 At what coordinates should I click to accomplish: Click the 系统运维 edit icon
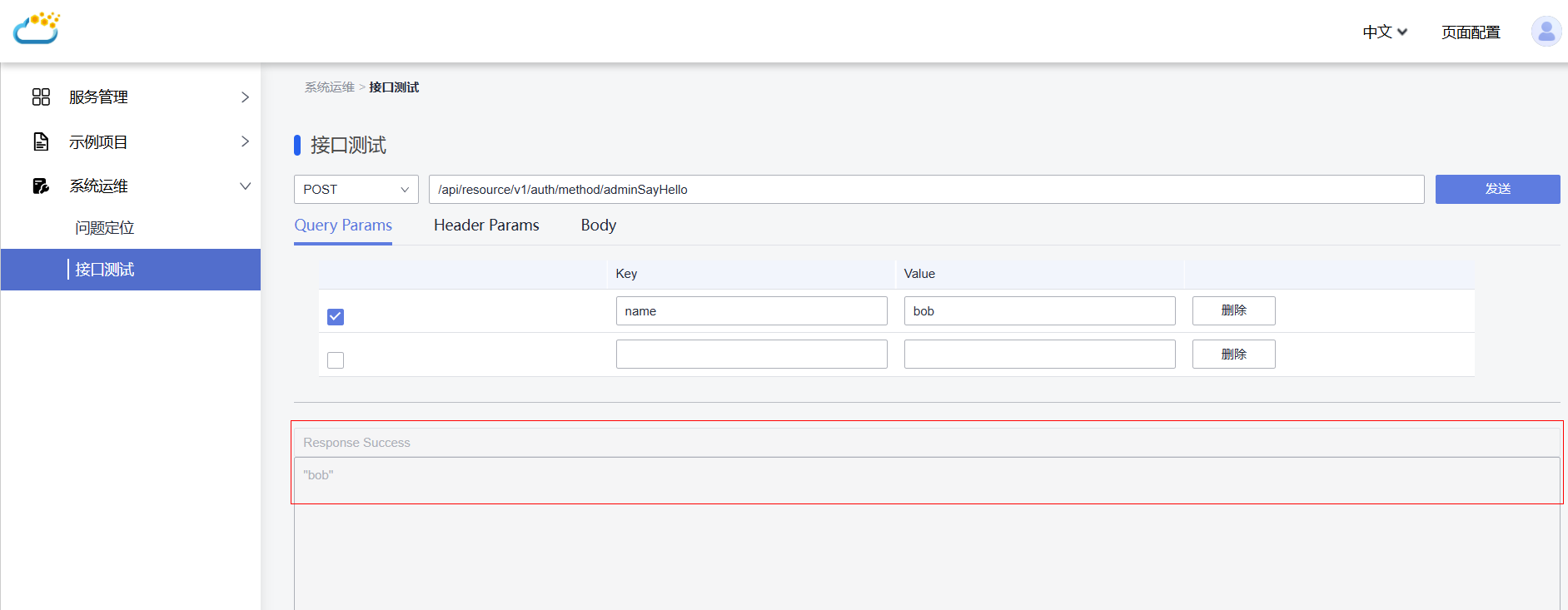tap(41, 186)
